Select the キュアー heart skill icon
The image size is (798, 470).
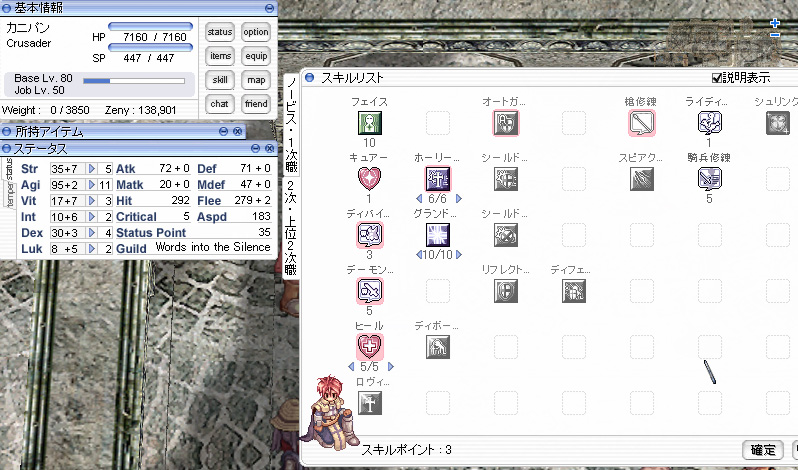click(369, 179)
